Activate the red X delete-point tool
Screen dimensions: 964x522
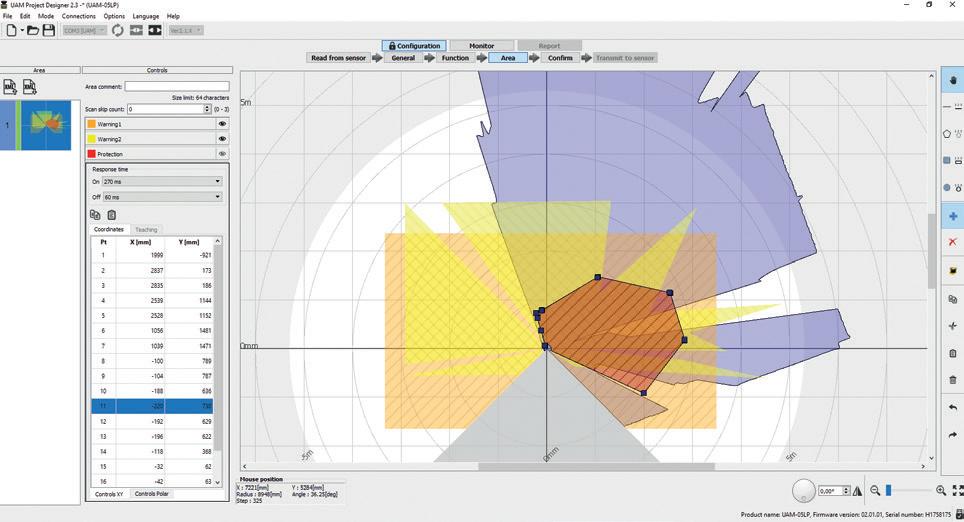pos(953,242)
